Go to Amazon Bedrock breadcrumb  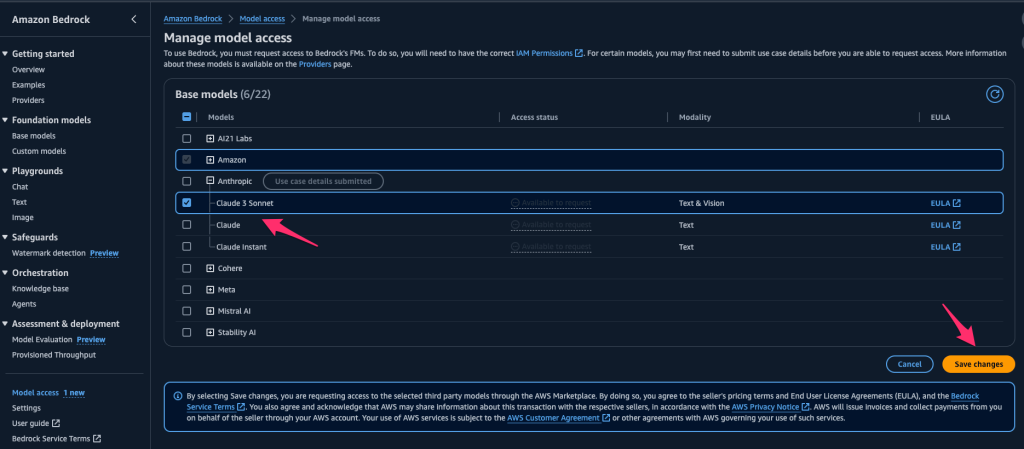pos(193,19)
